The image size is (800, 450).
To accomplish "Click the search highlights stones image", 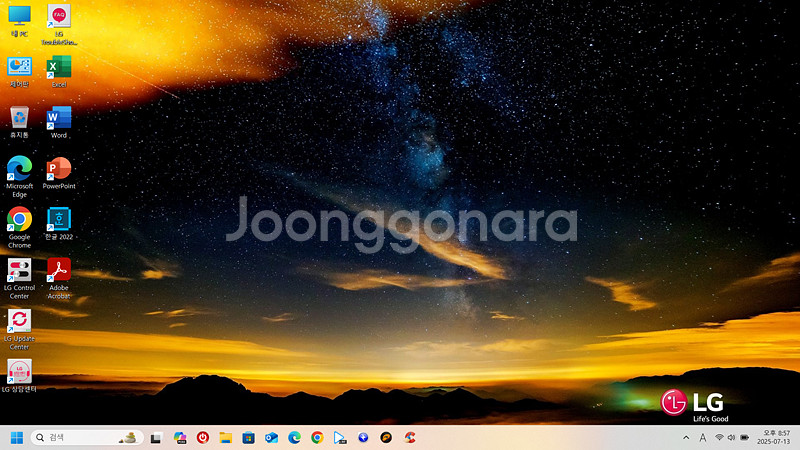I will 128,438.
